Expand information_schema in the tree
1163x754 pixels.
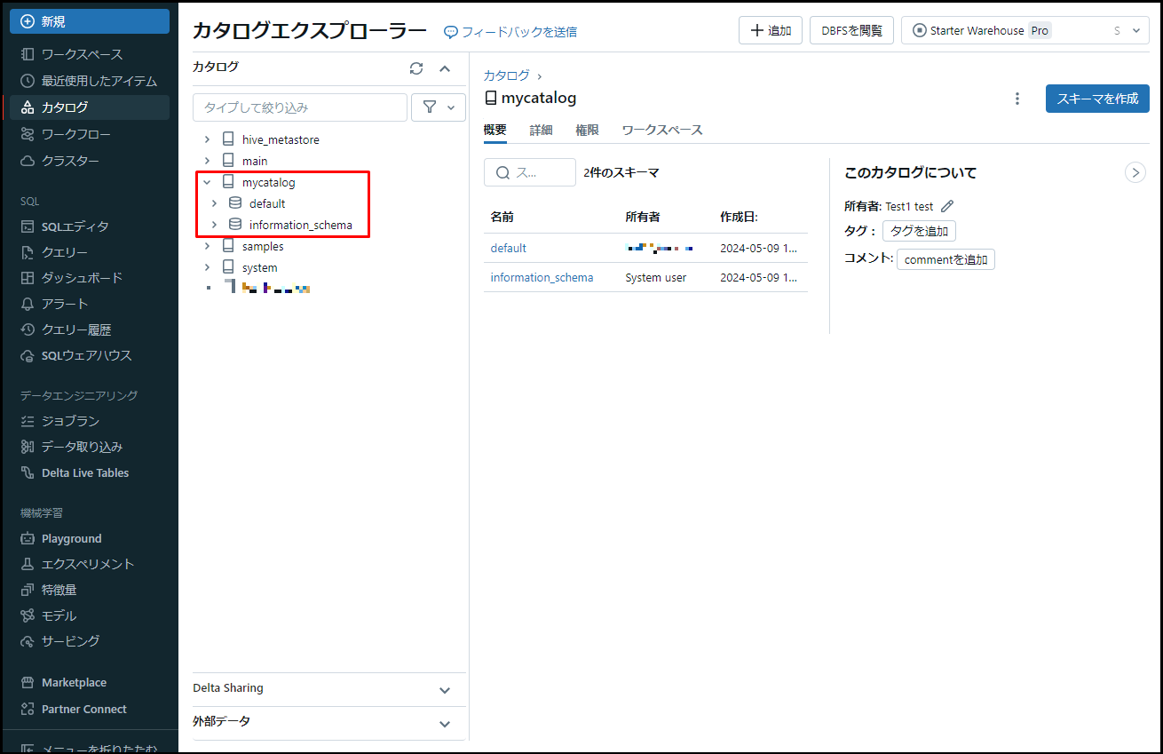[x=214, y=225]
